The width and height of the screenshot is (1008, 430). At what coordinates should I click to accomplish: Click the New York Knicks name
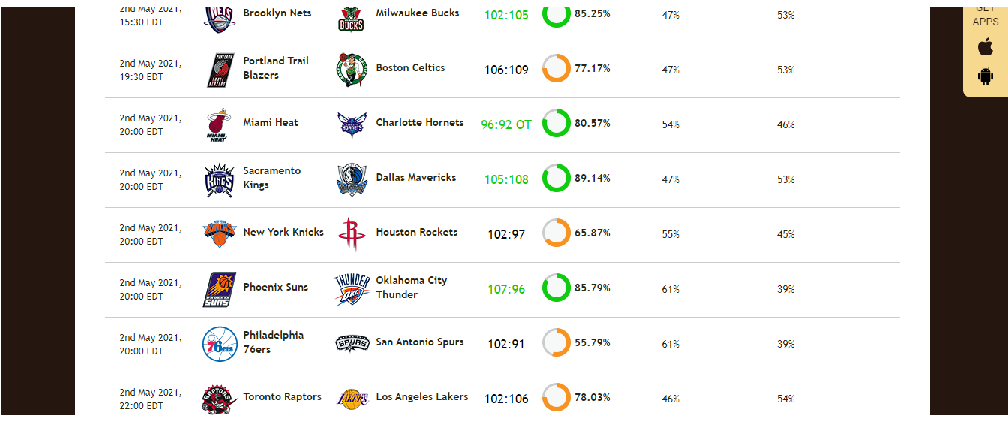283,233
